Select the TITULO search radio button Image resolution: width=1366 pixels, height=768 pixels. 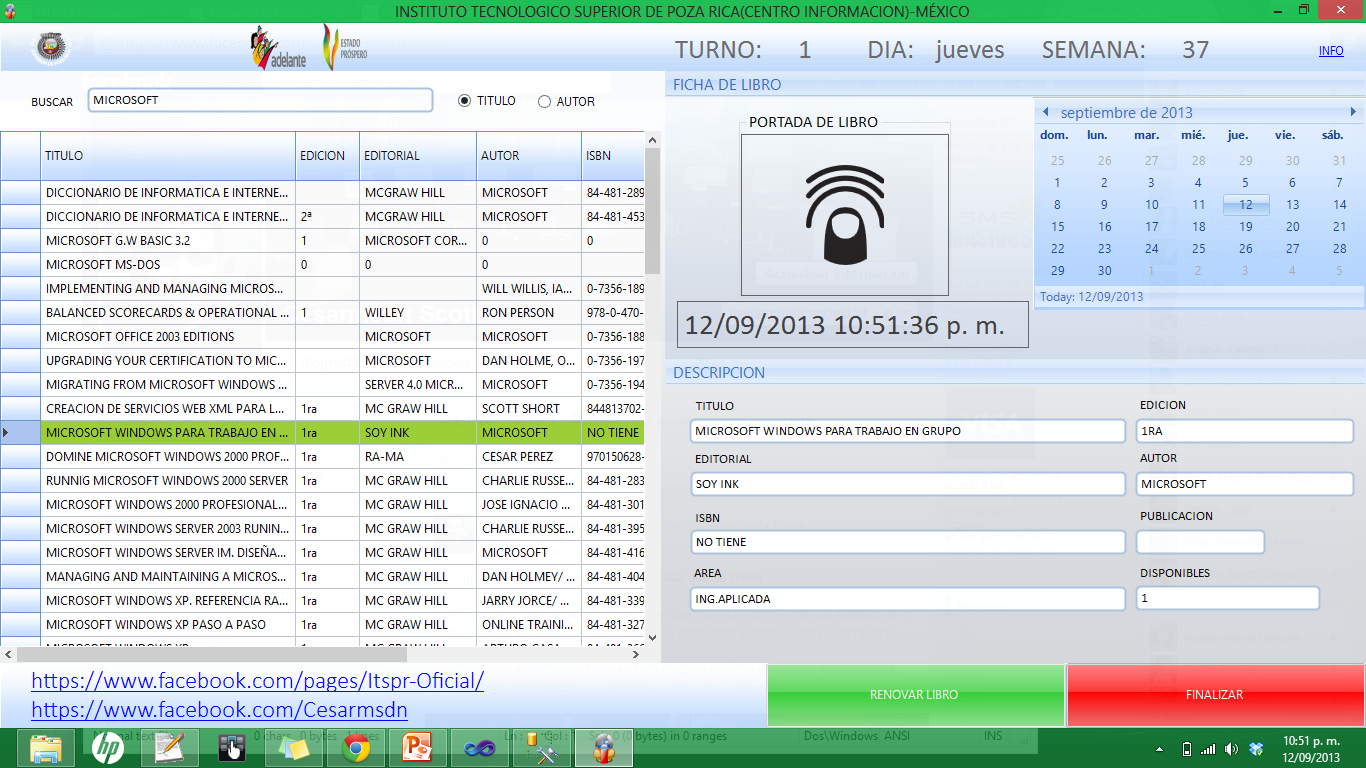coord(464,101)
